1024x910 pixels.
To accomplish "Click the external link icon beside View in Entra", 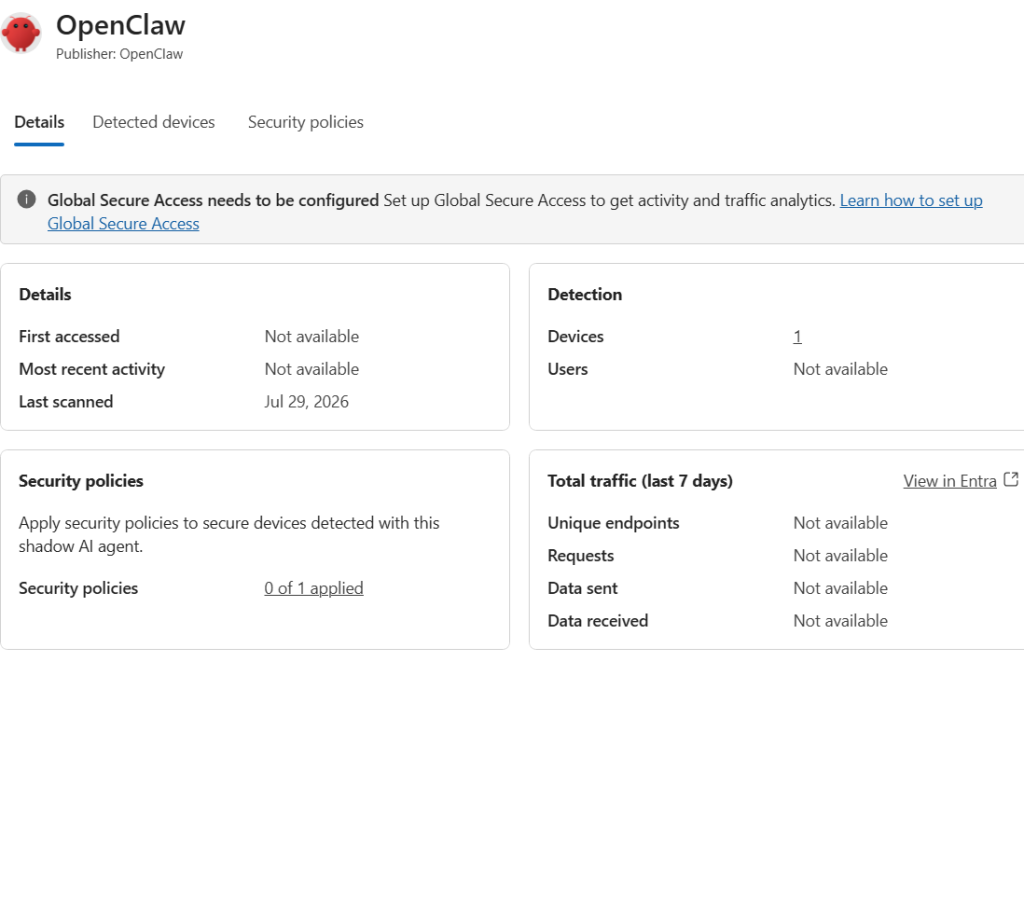I will point(1010,479).
